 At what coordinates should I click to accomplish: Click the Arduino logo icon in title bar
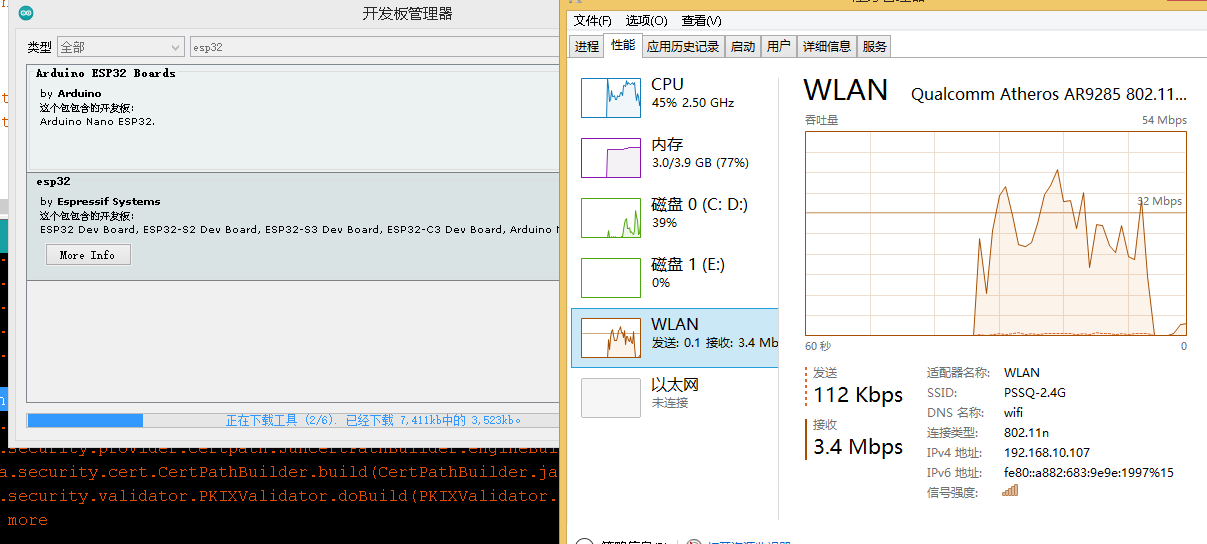coord(25,13)
